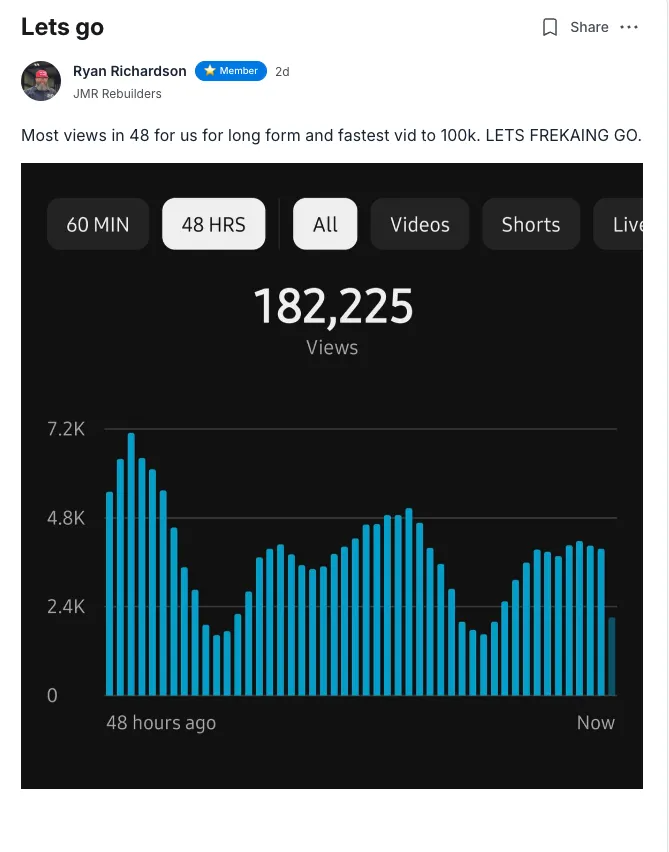The width and height of the screenshot is (669, 852).
Task: Click the Share button
Action: tap(589, 27)
